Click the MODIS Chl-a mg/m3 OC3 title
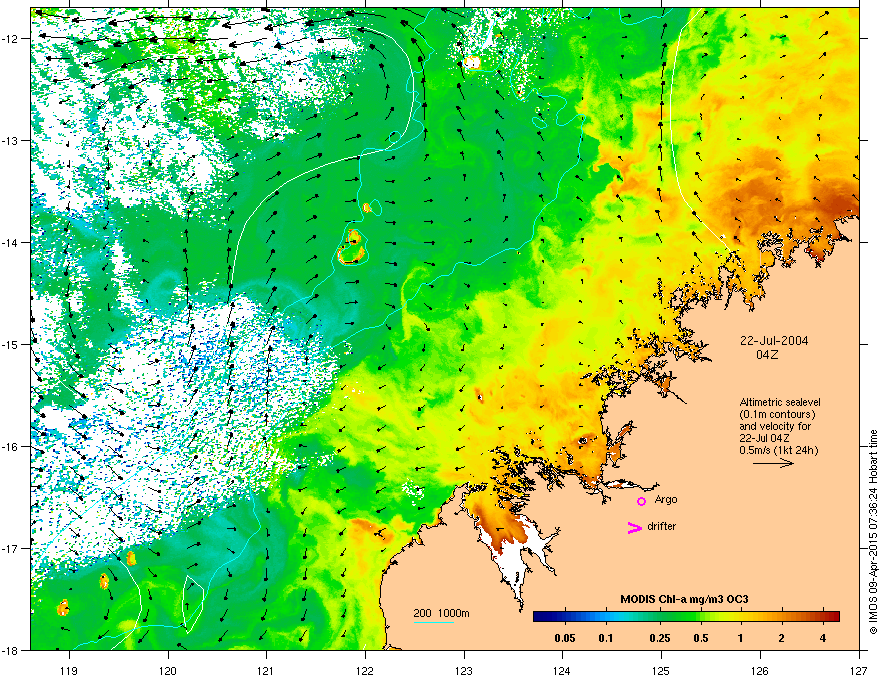 click(x=684, y=599)
